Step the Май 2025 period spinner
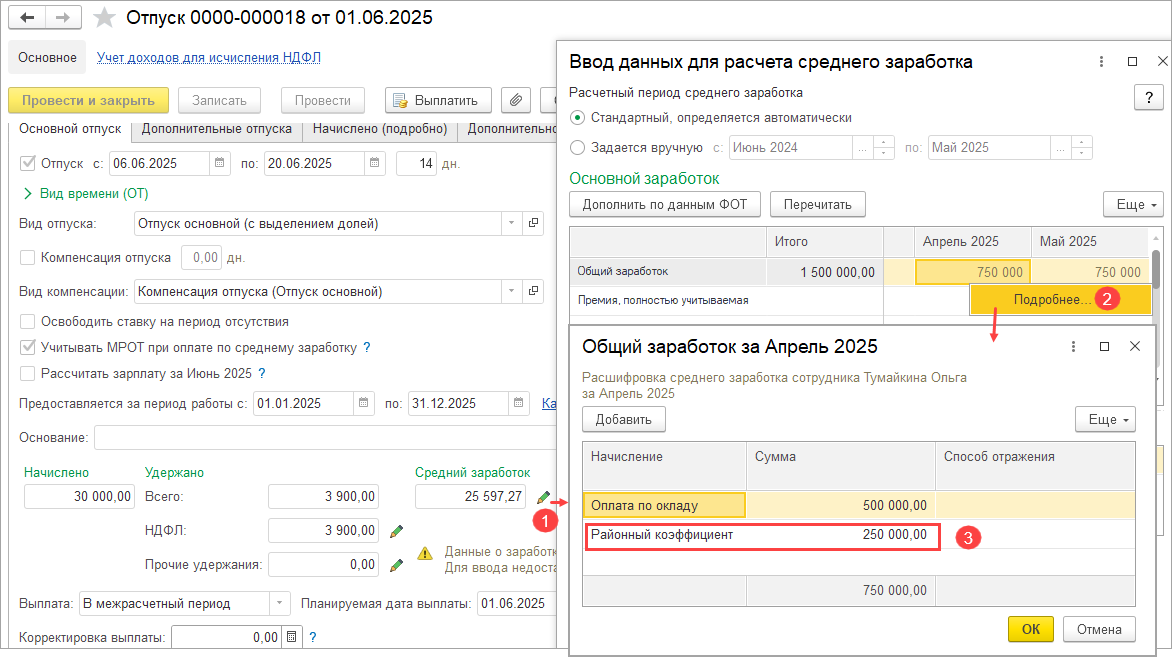This screenshot has width=1172, height=657. (x=1082, y=148)
